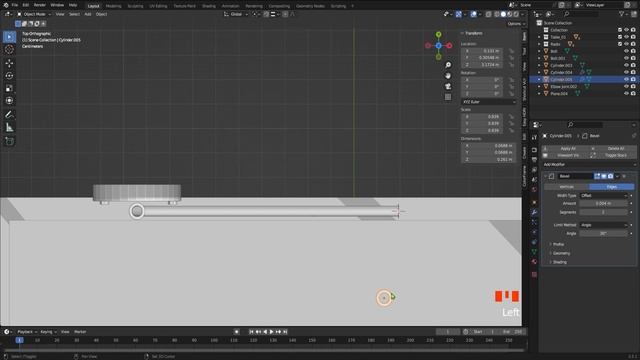Click the viewport zoom magnifier icon
Image resolution: width=640 pixels, height=360 pixels.
click(x=448, y=65)
